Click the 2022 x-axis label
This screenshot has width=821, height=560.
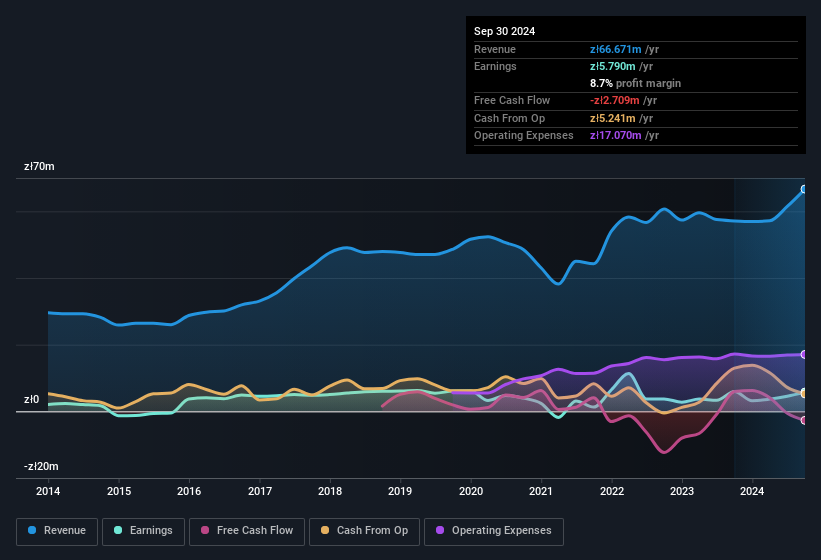pyautogui.click(x=612, y=491)
